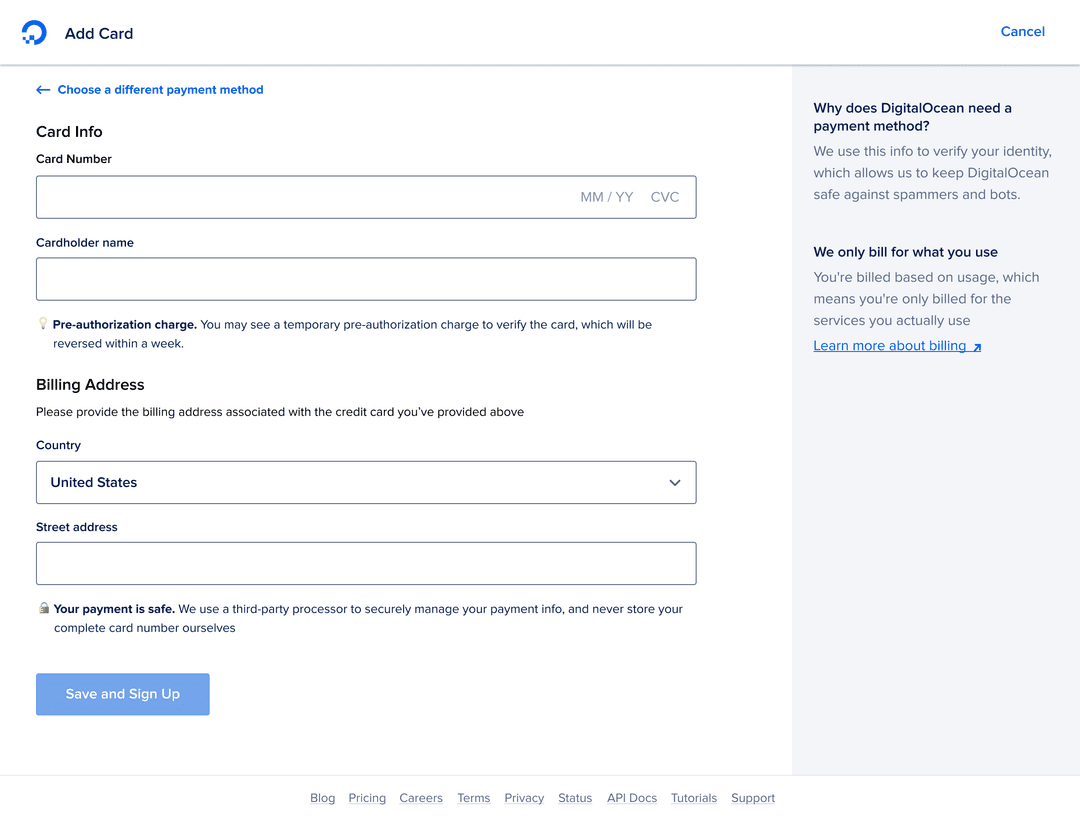The width and height of the screenshot is (1080, 820).
Task: Open the Pricing footer link
Action: (x=366, y=797)
